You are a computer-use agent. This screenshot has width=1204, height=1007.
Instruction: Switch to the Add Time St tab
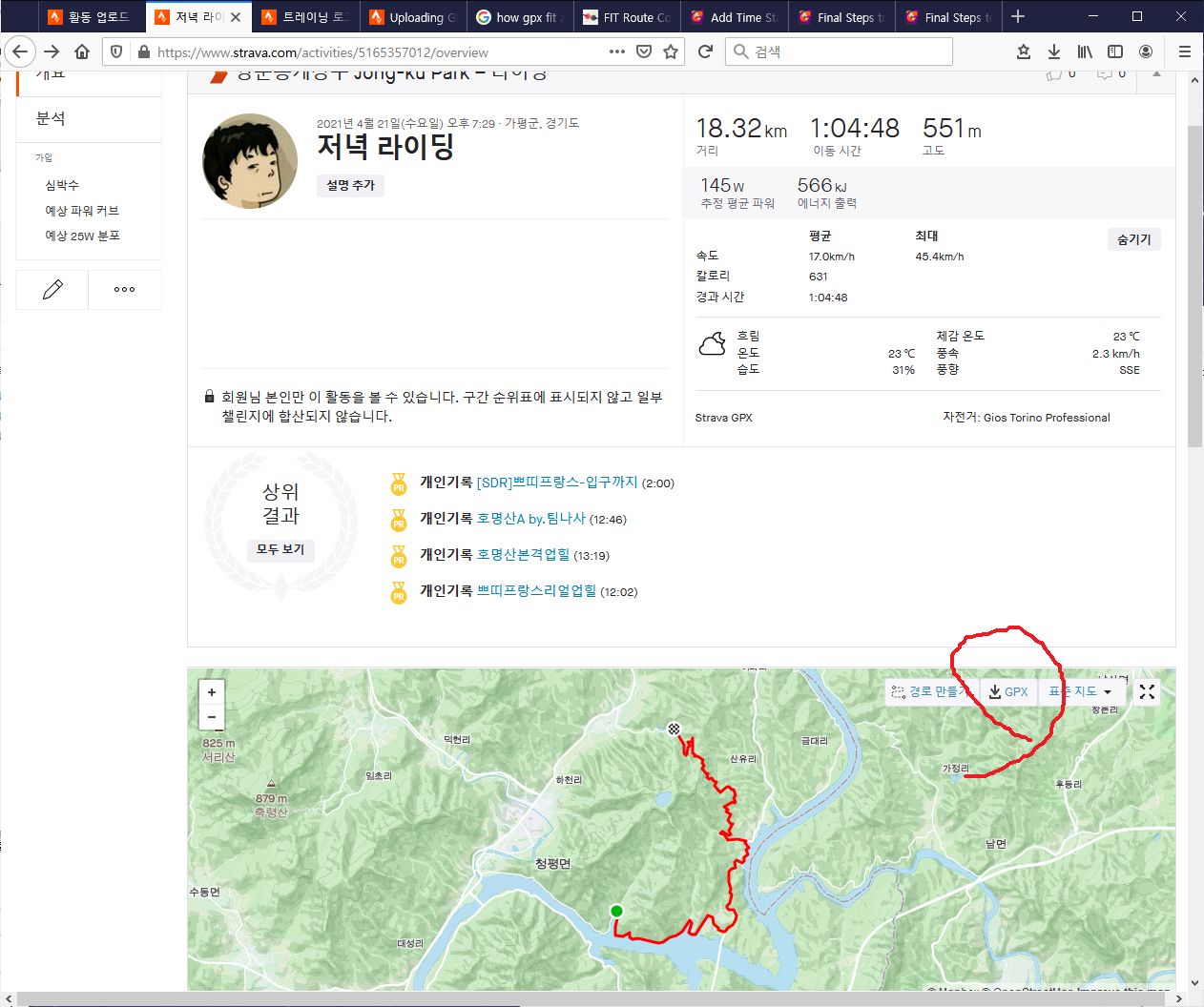(734, 17)
